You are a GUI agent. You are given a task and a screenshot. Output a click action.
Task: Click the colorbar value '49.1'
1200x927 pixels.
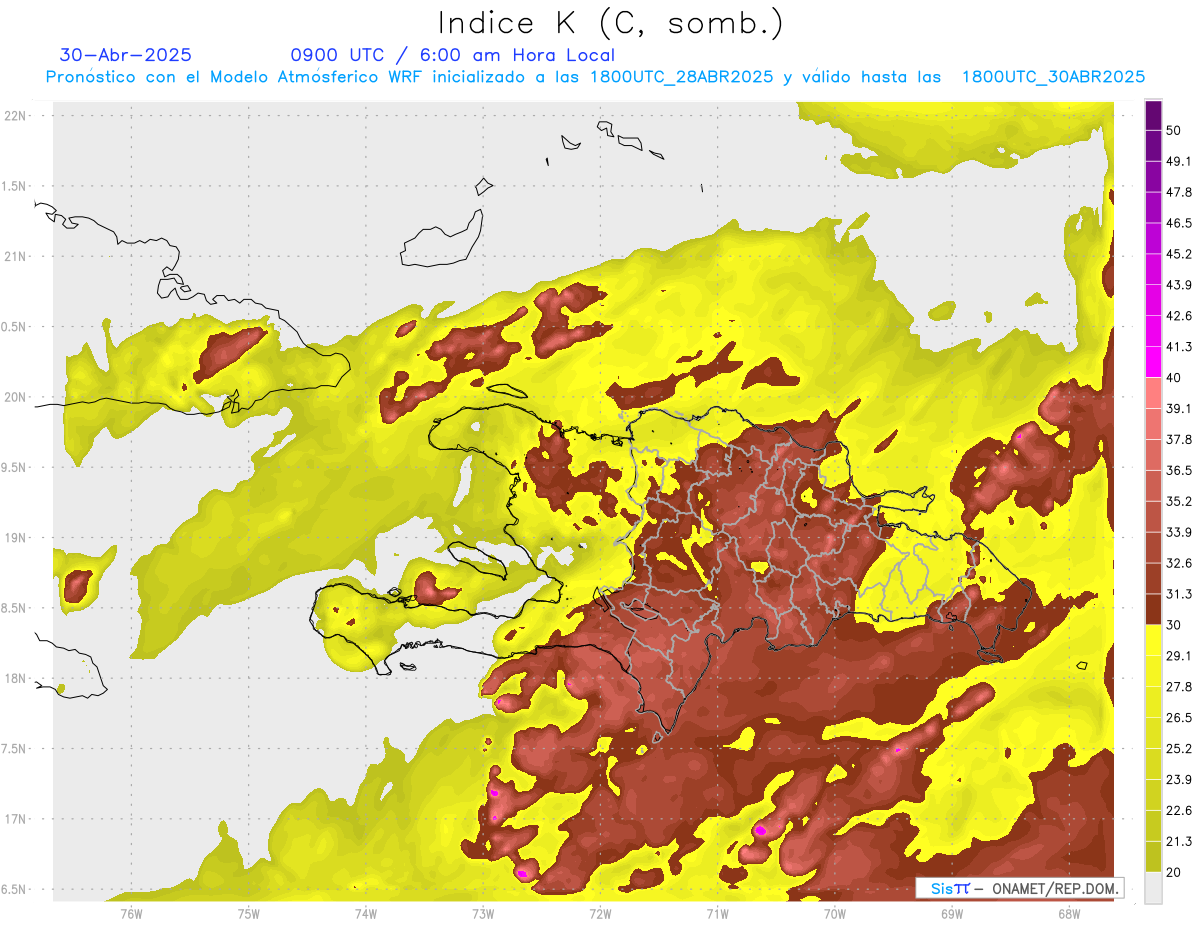click(x=1178, y=161)
